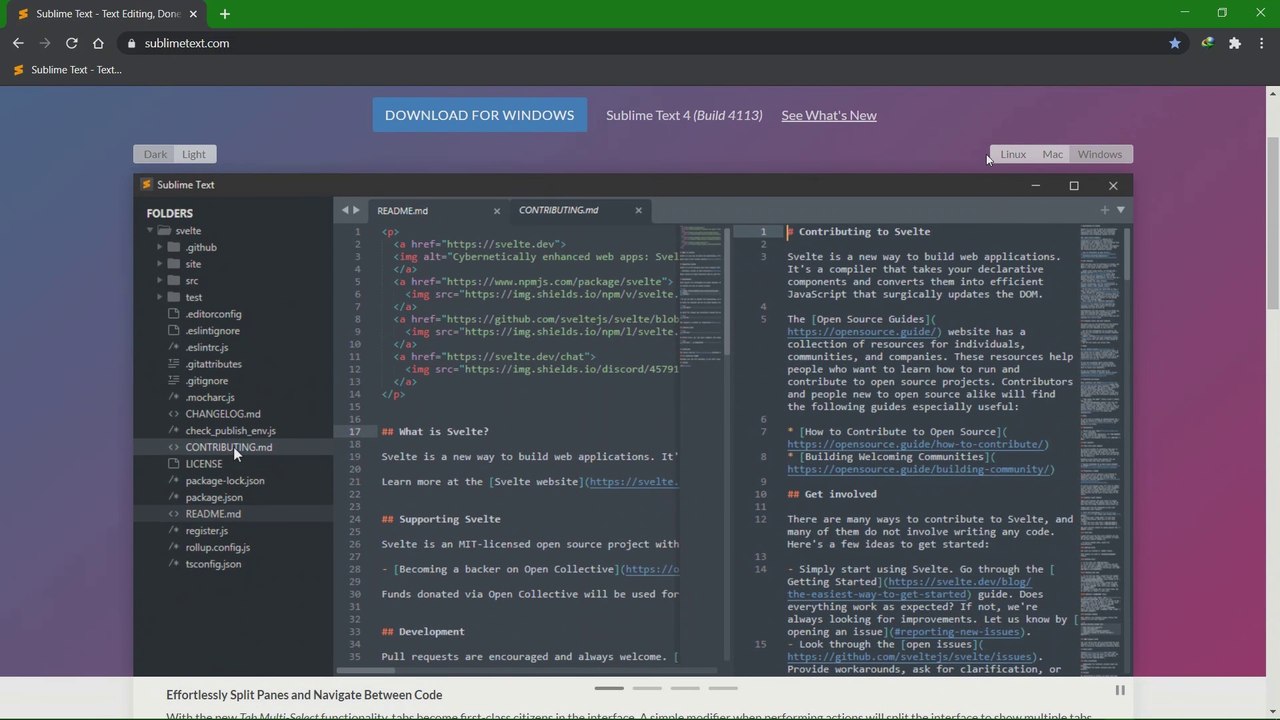Close the Sublime Text browser tab

tap(194, 14)
